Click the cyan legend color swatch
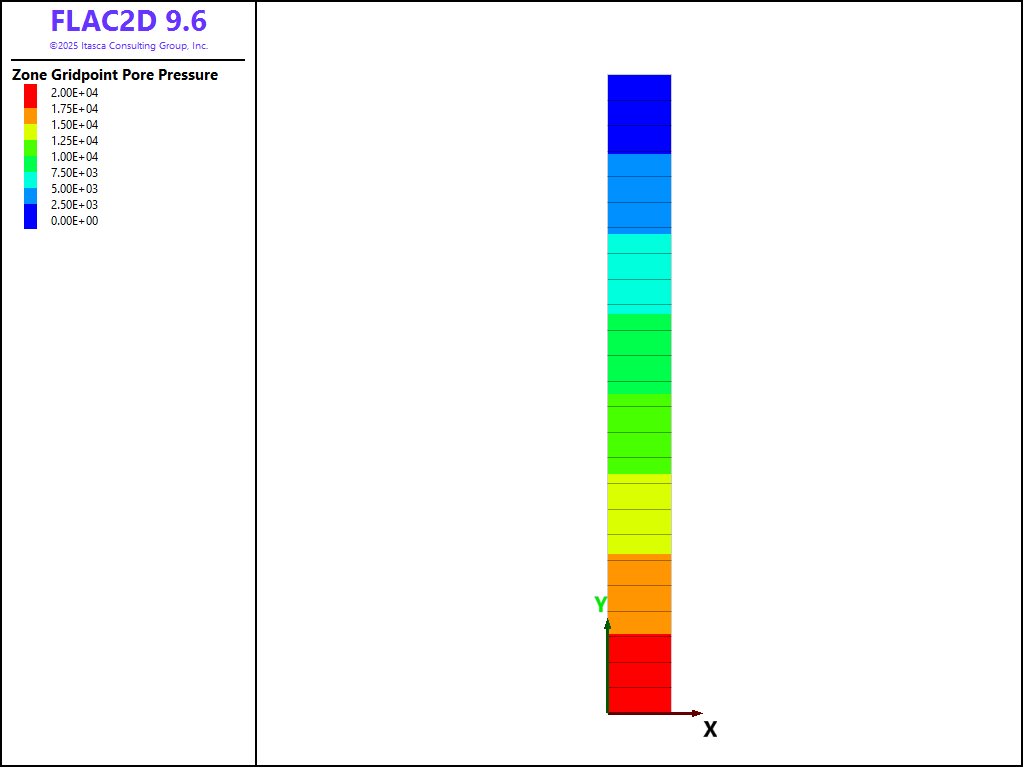 [x=31, y=179]
